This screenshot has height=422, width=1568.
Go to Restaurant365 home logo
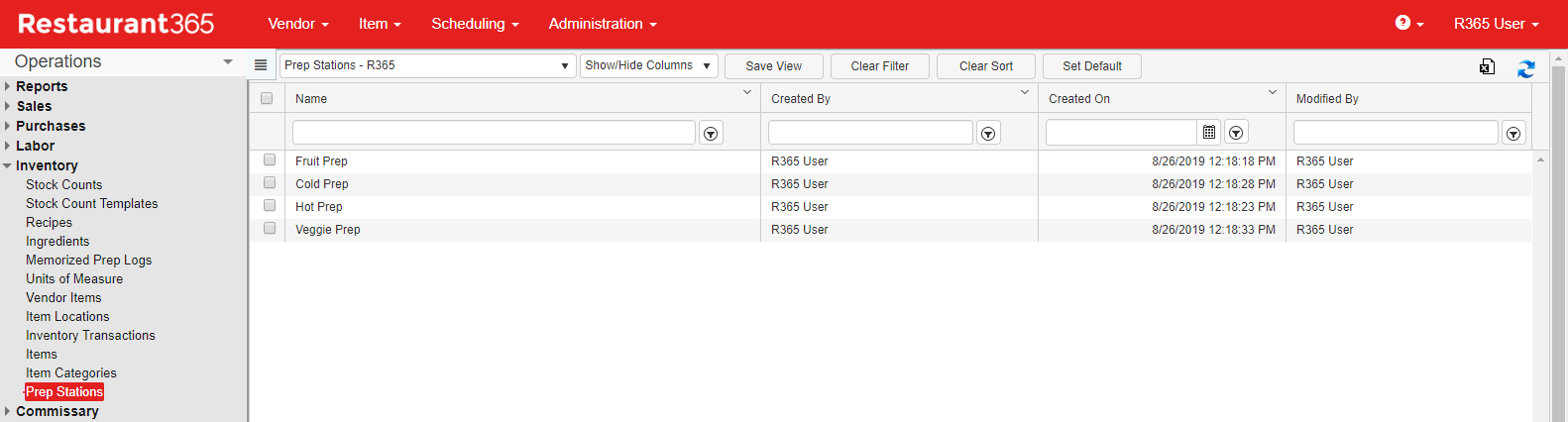(116, 24)
